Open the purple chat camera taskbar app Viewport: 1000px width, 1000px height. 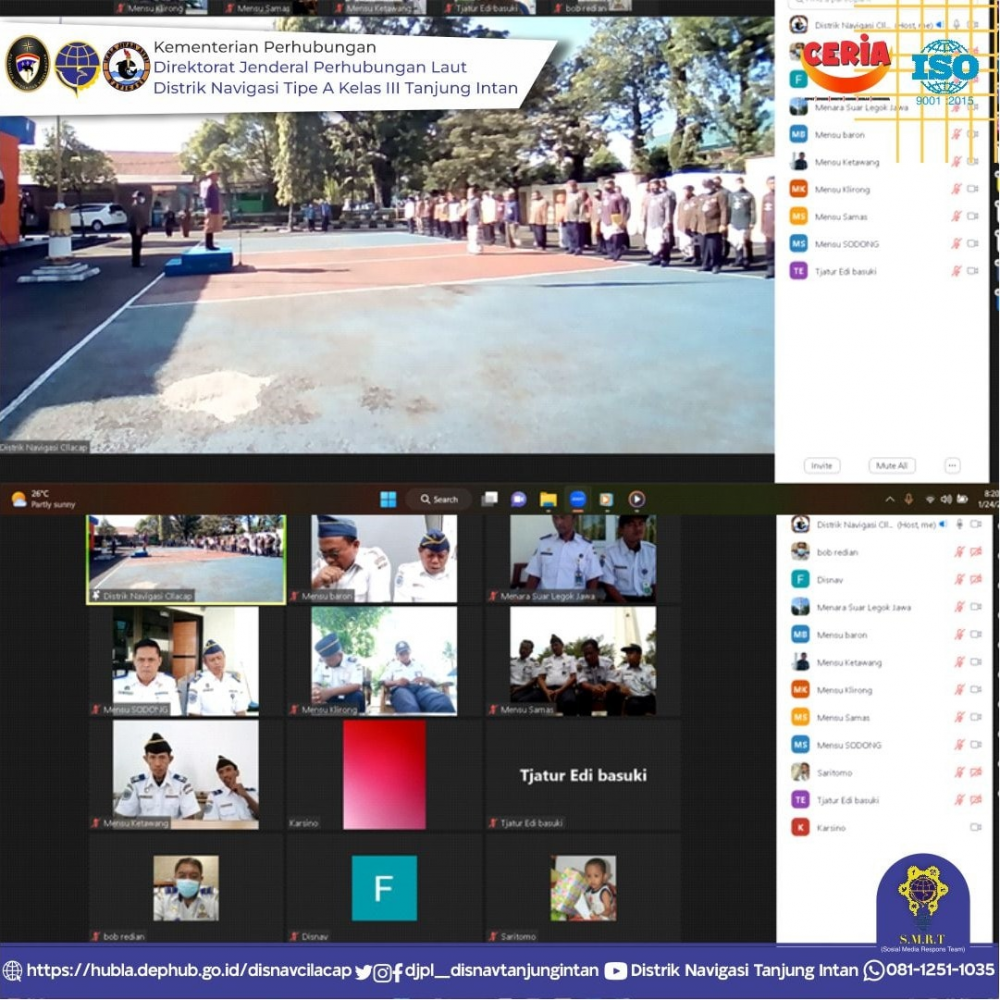pos(518,499)
